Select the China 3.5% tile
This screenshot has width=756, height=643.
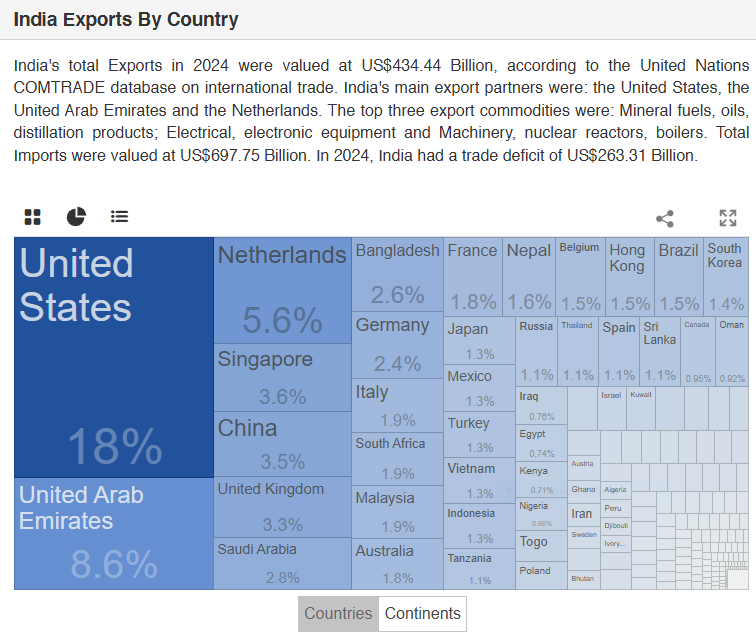pos(283,444)
